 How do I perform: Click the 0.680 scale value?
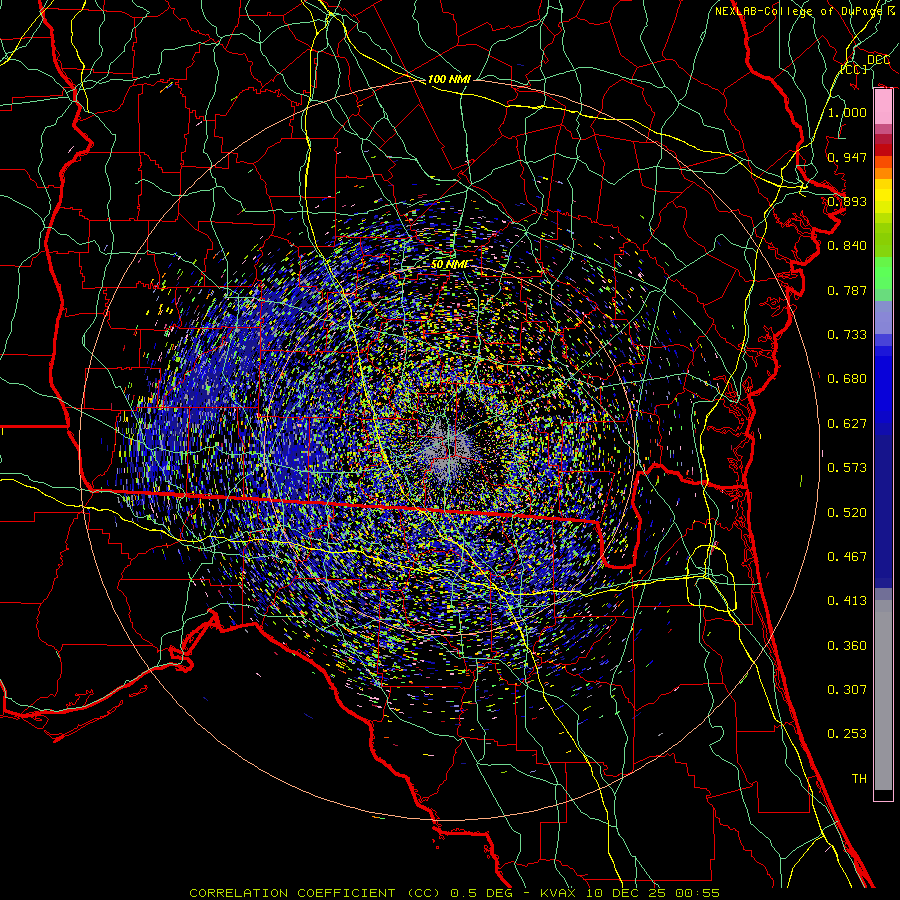tap(847, 379)
